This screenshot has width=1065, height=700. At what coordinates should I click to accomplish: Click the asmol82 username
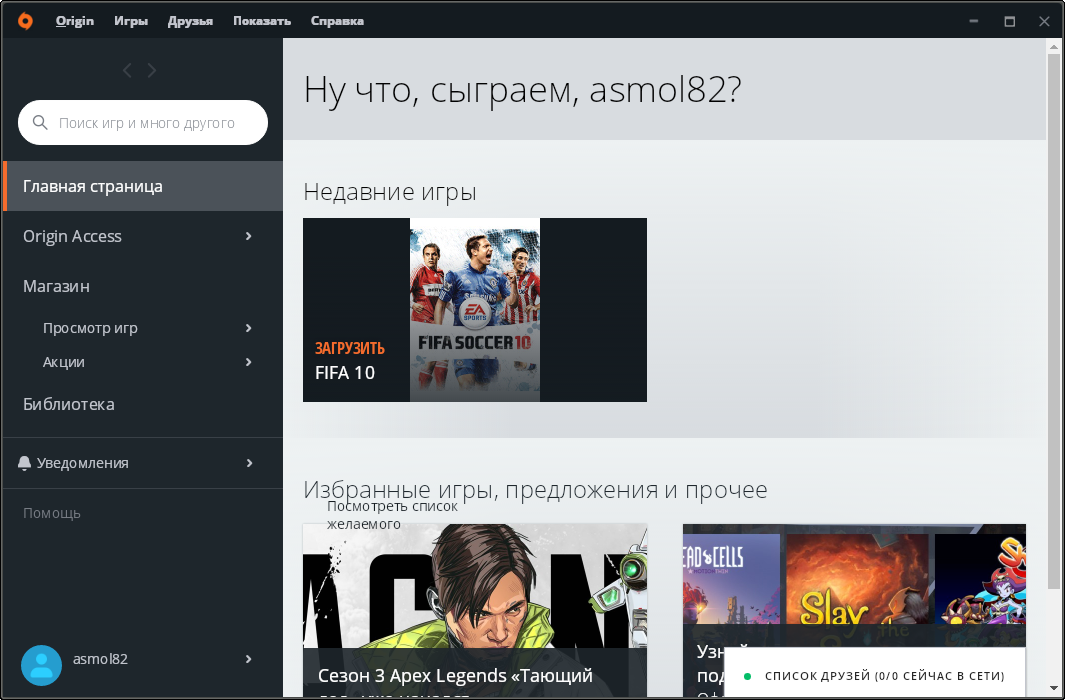point(101,659)
